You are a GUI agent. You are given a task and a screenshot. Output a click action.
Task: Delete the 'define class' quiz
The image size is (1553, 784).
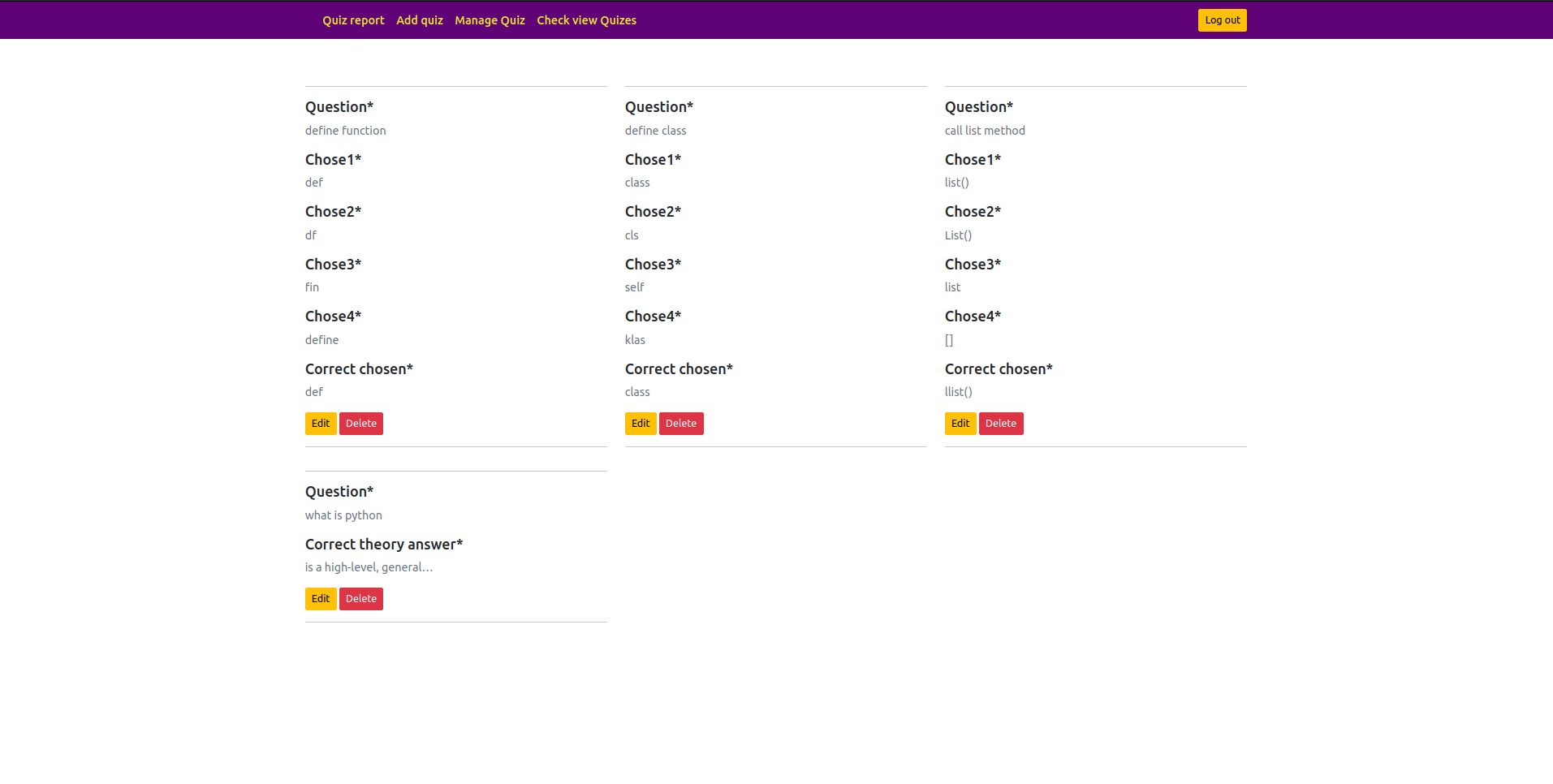tap(681, 423)
